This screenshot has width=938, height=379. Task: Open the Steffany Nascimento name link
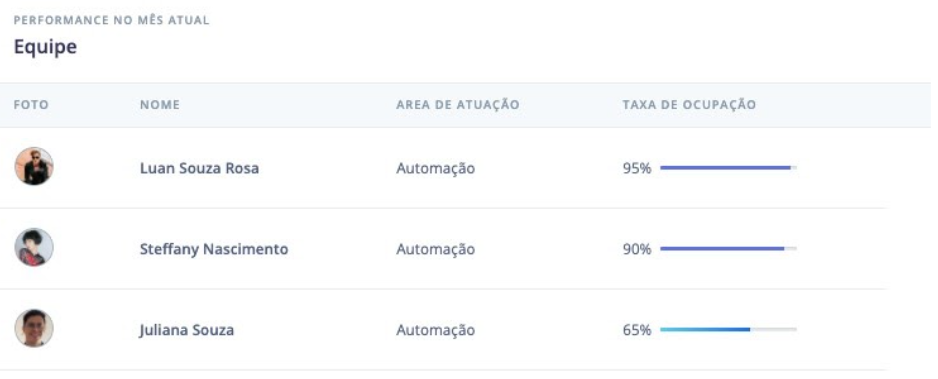(214, 249)
